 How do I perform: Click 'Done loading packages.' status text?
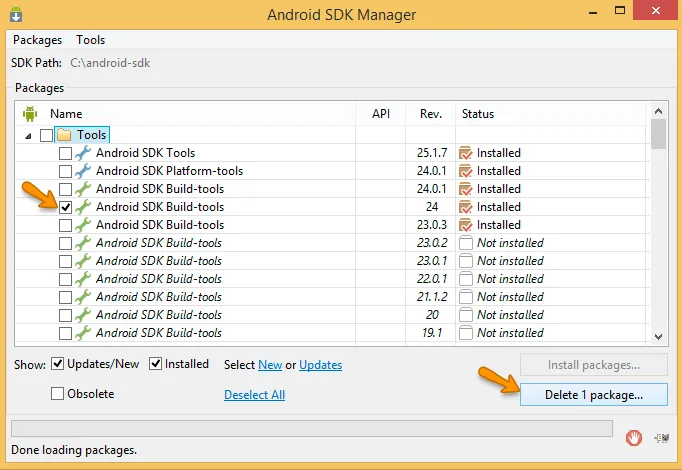click(x=74, y=450)
